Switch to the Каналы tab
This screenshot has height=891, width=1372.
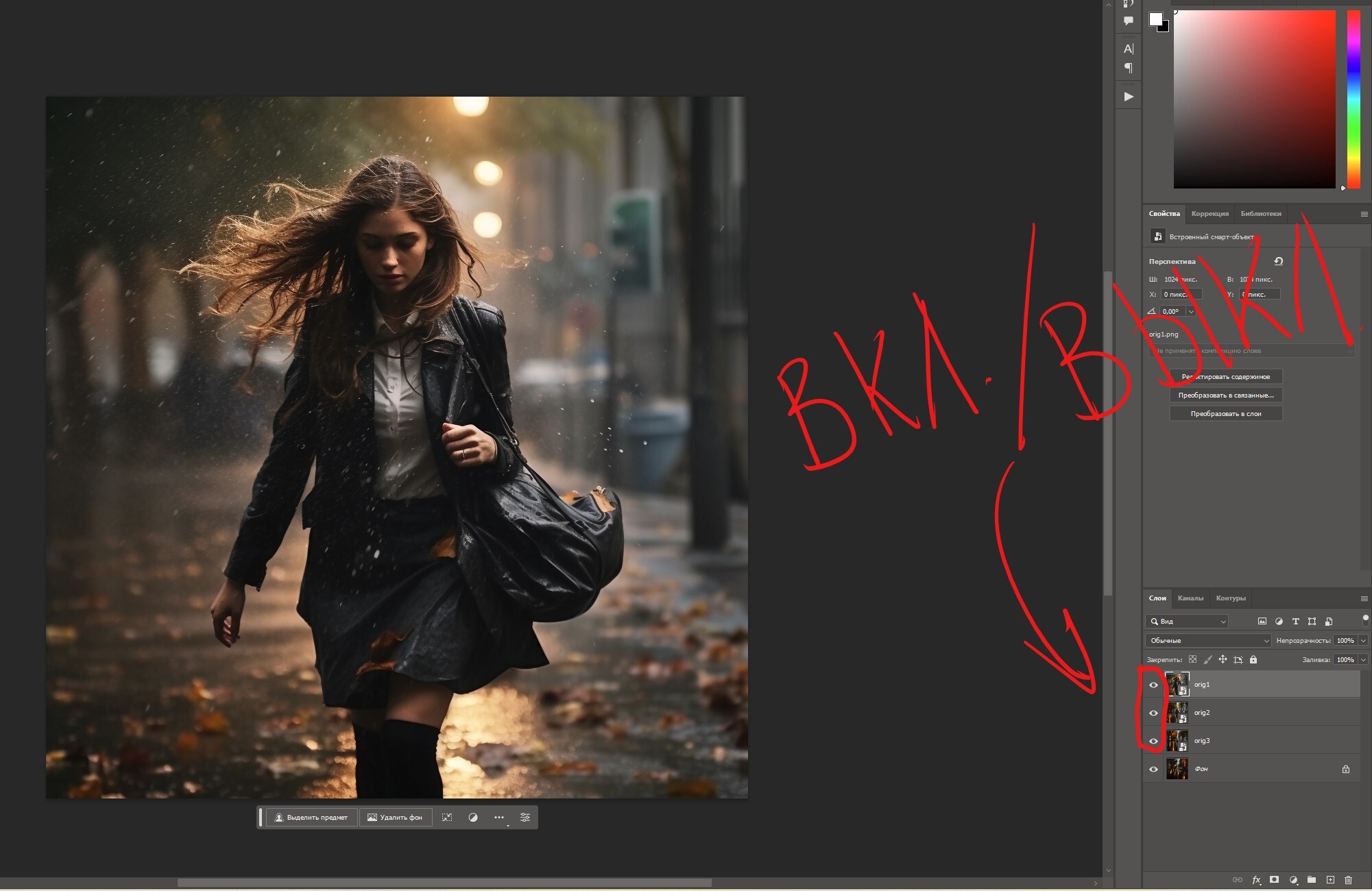pos(1190,598)
